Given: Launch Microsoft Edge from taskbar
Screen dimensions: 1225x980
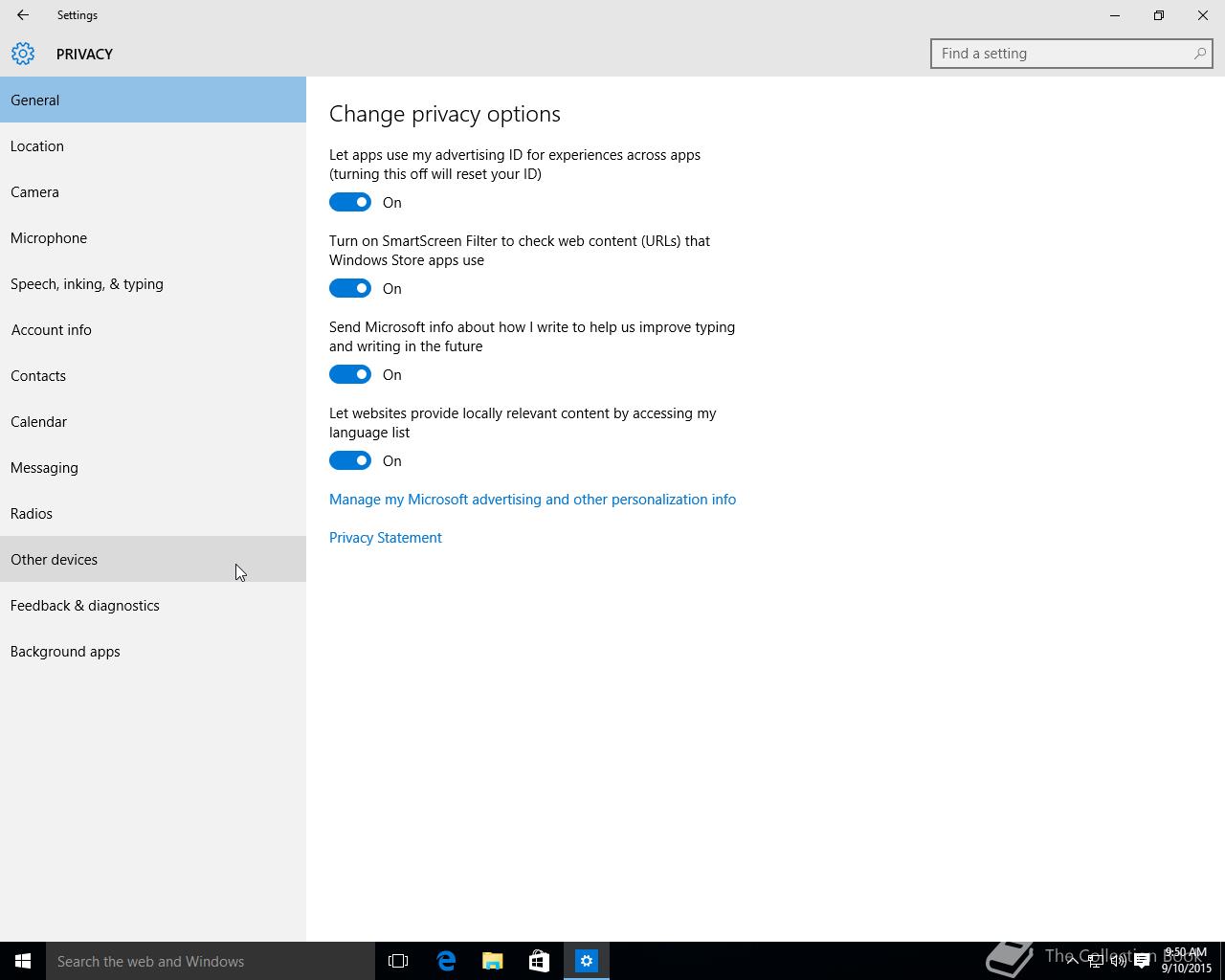Looking at the screenshot, I should (x=446, y=961).
